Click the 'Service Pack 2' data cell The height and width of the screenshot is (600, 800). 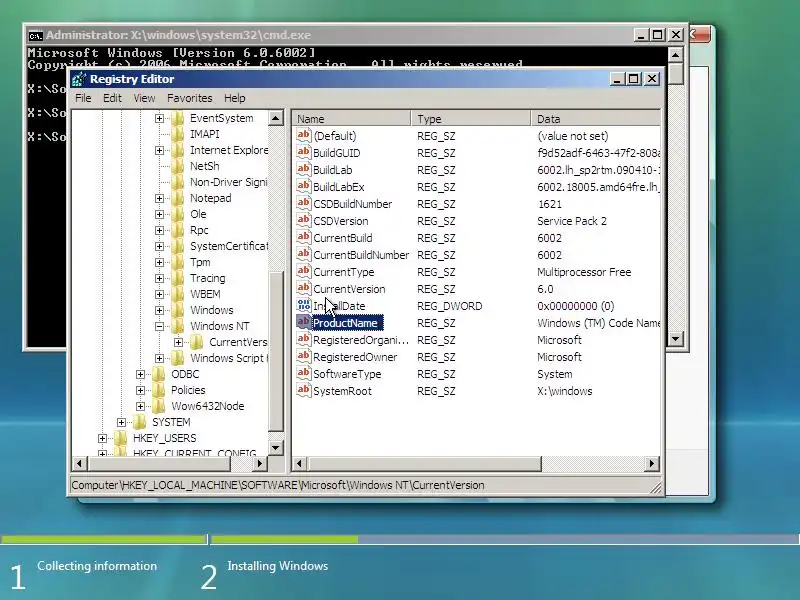coord(571,221)
